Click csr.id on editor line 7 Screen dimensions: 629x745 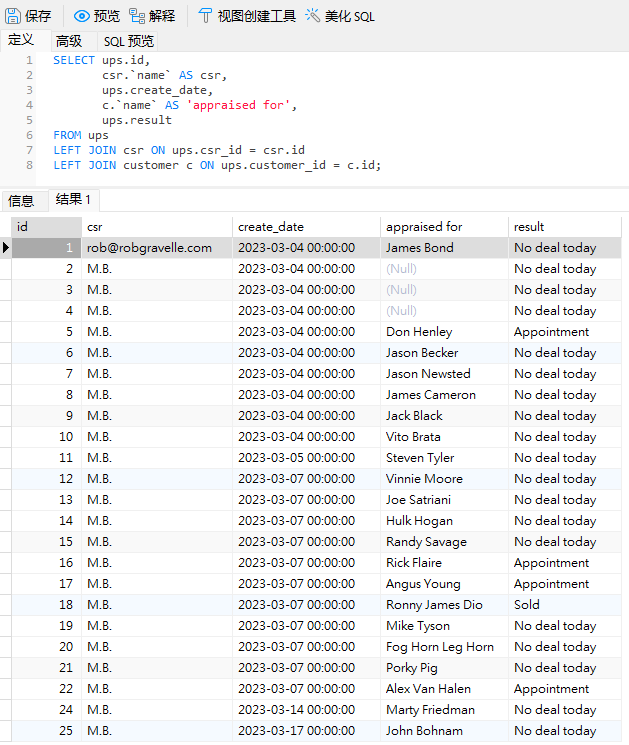pyautogui.click(x=284, y=150)
